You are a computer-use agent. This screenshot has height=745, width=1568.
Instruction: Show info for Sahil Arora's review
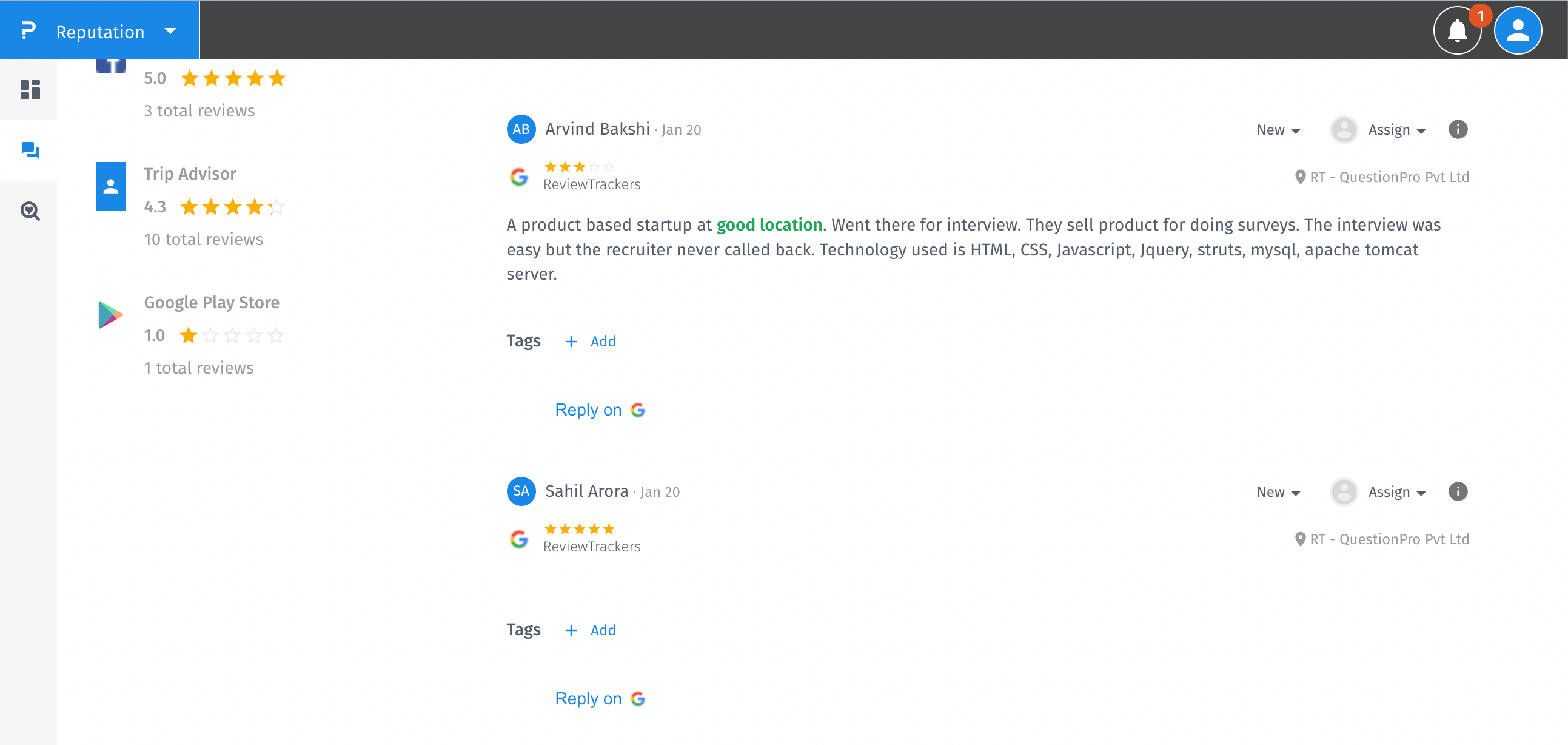click(x=1458, y=491)
